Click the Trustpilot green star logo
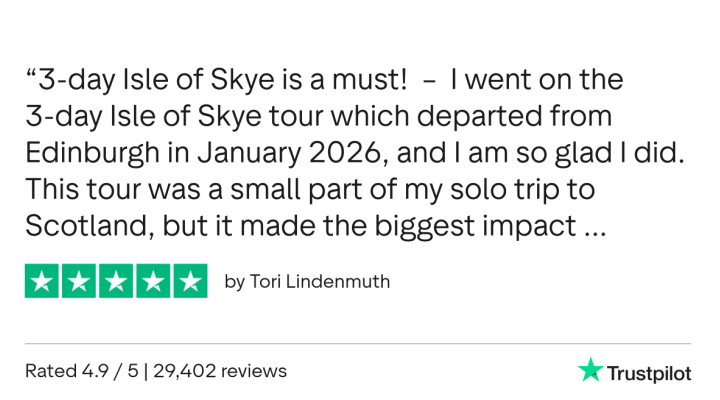This screenshot has width=720, height=400. pyautogui.click(x=590, y=370)
